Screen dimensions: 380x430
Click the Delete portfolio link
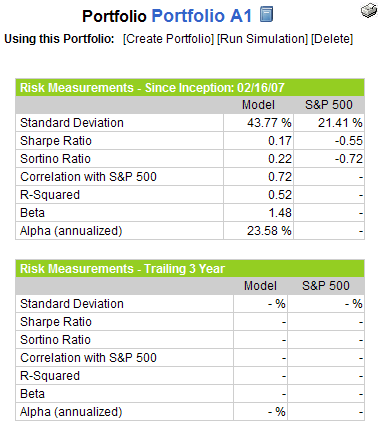click(x=332, y=39)
